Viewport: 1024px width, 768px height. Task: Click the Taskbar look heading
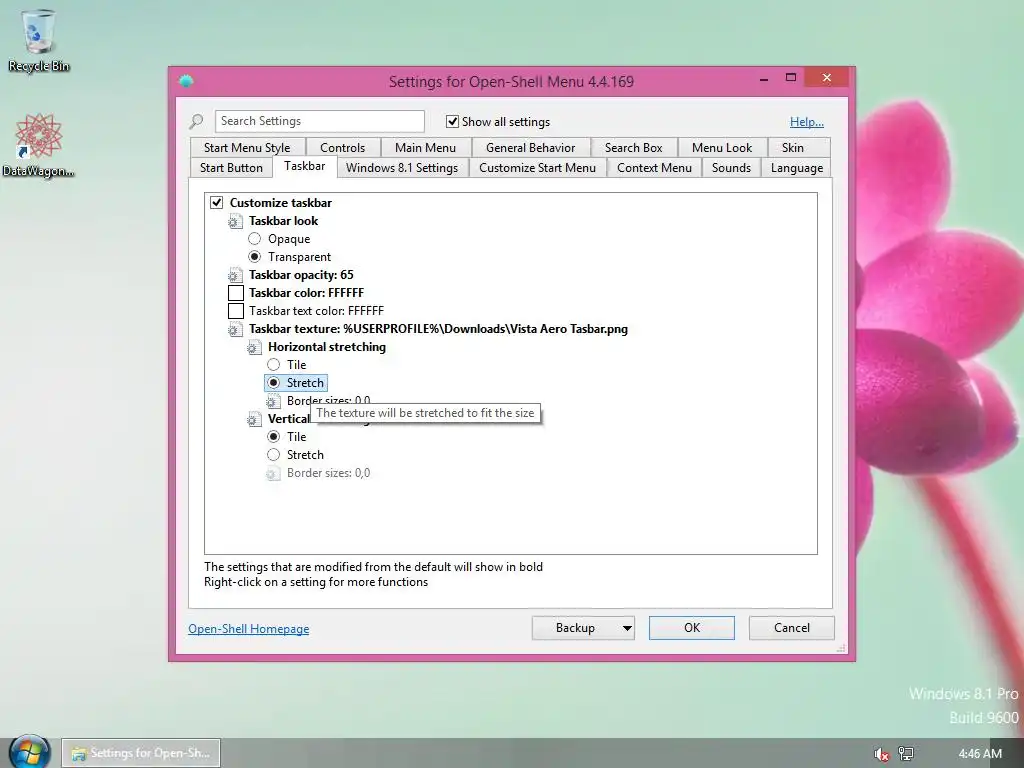point(283,221)
